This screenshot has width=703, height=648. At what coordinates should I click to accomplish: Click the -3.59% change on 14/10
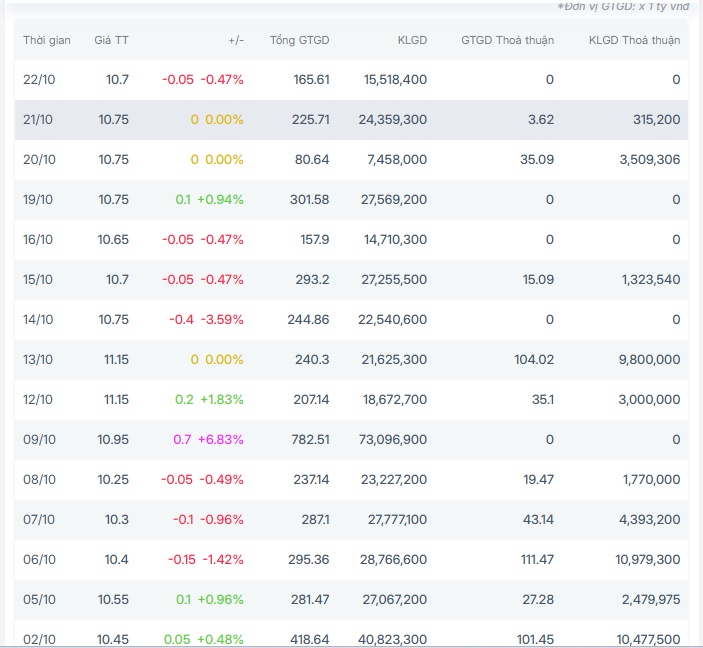pyautogui.click(x=222, y=319)
